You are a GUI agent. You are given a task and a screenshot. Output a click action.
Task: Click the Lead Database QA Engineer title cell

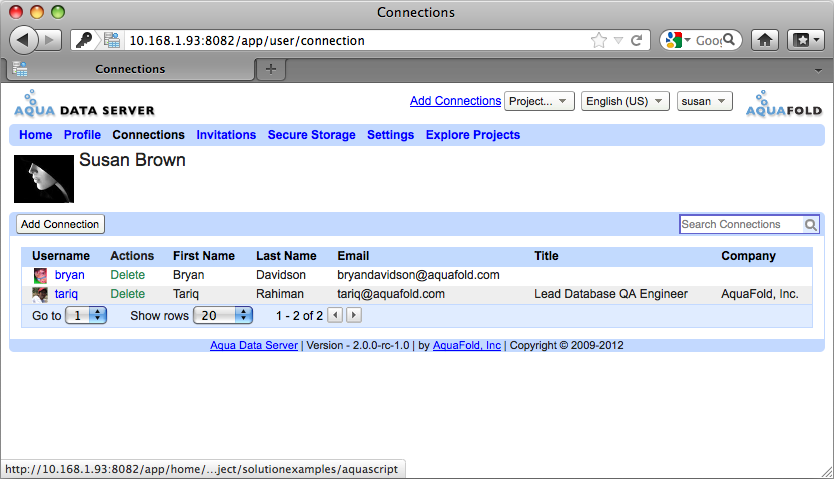611,294
